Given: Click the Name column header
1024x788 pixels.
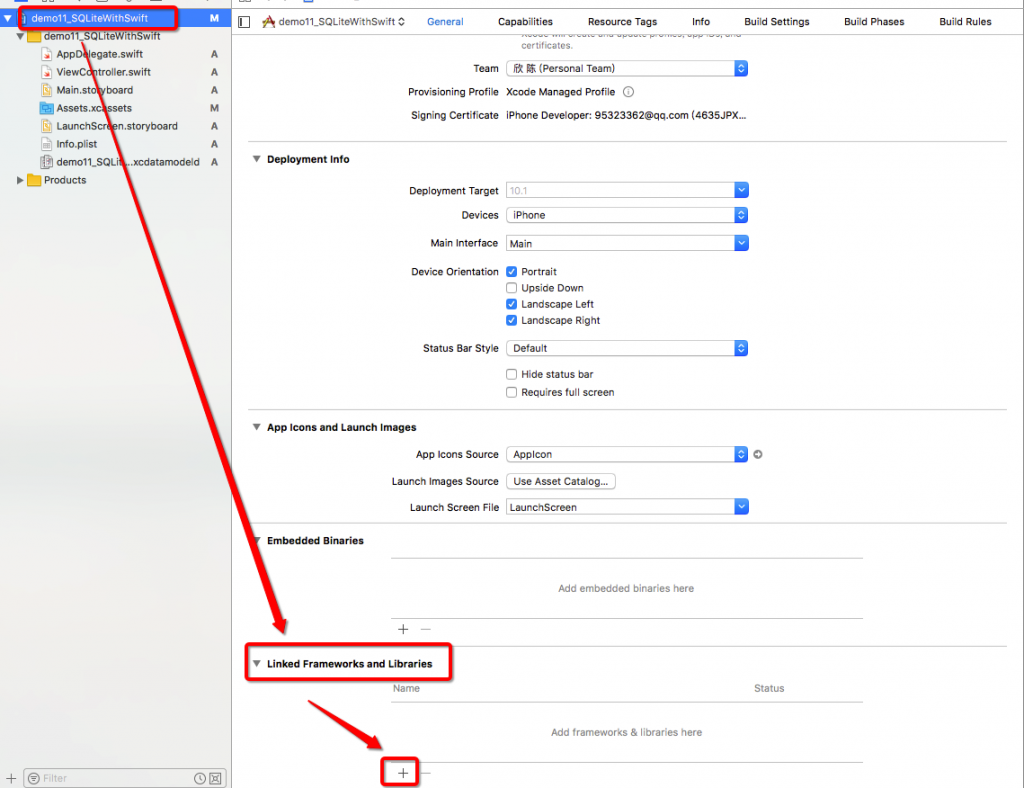Looking at the screenshot, I should point(406,688).
